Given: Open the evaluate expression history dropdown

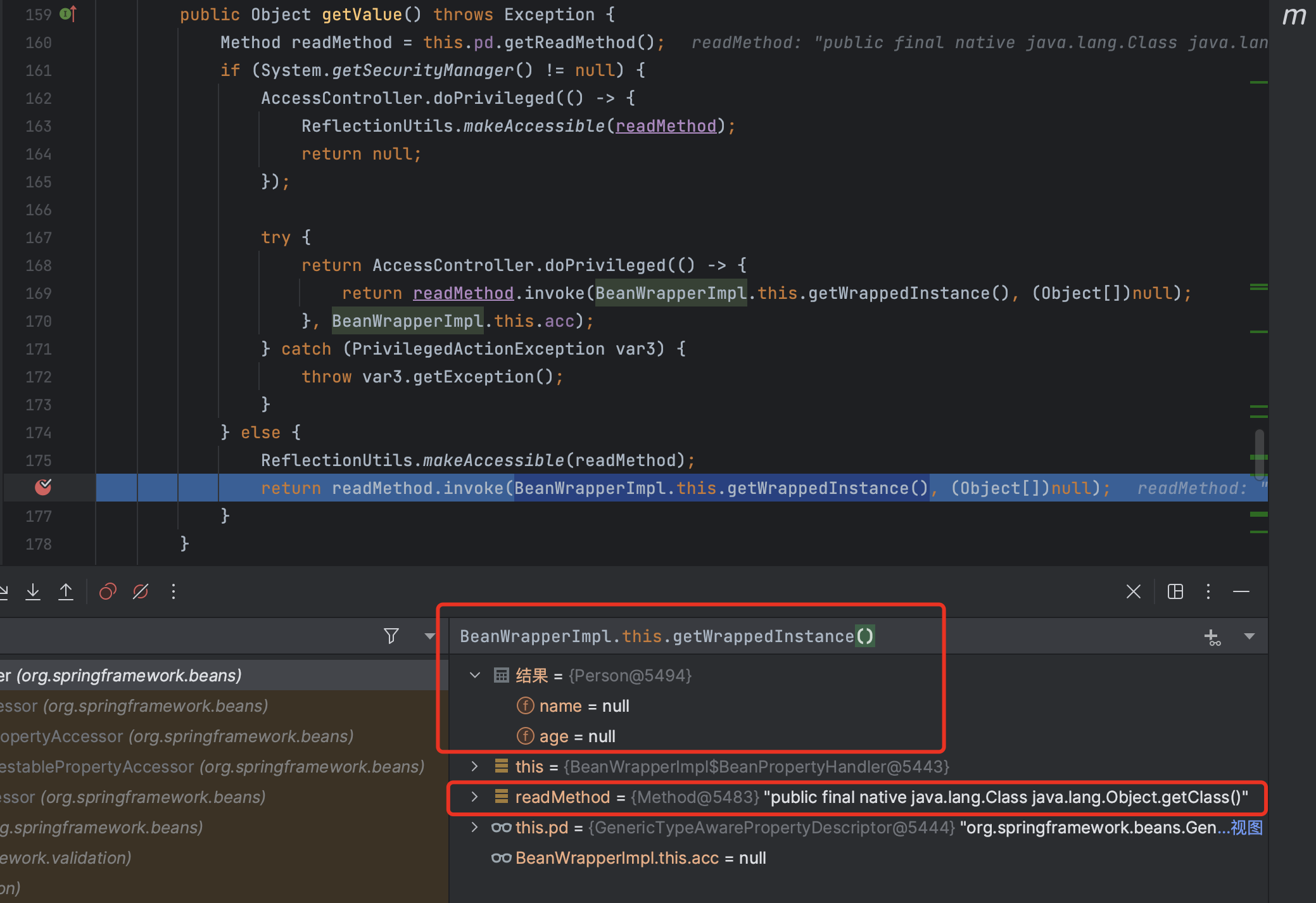Looking at the screenshot, I should [1250, 636].
